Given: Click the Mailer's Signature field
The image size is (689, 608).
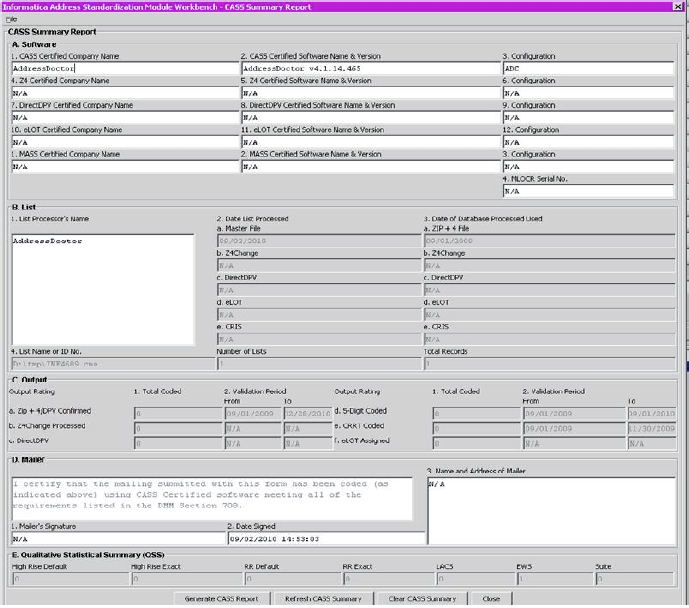Looking at the screenshot, I should point(115,538).
